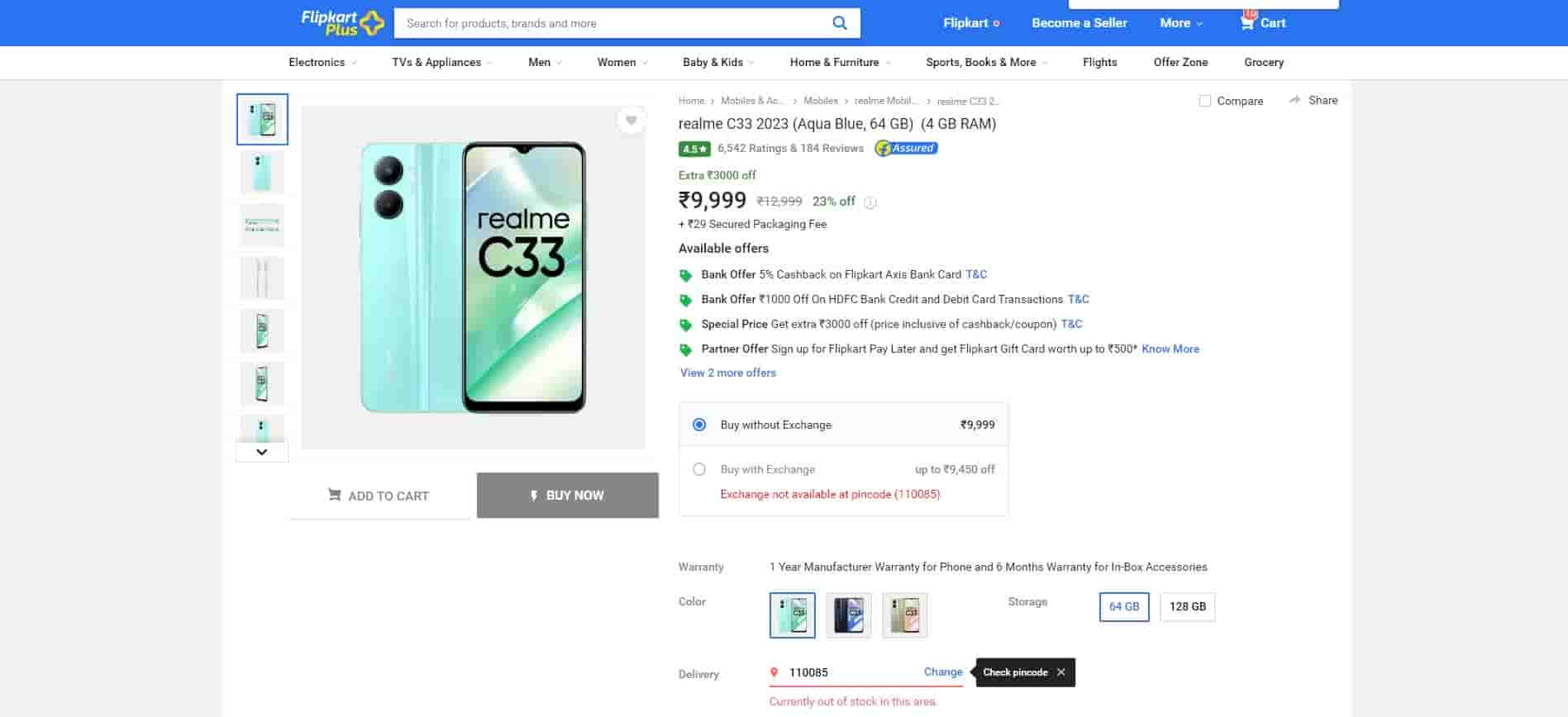
Task: Choose the black color variant swatch
Action: point(848,615)
